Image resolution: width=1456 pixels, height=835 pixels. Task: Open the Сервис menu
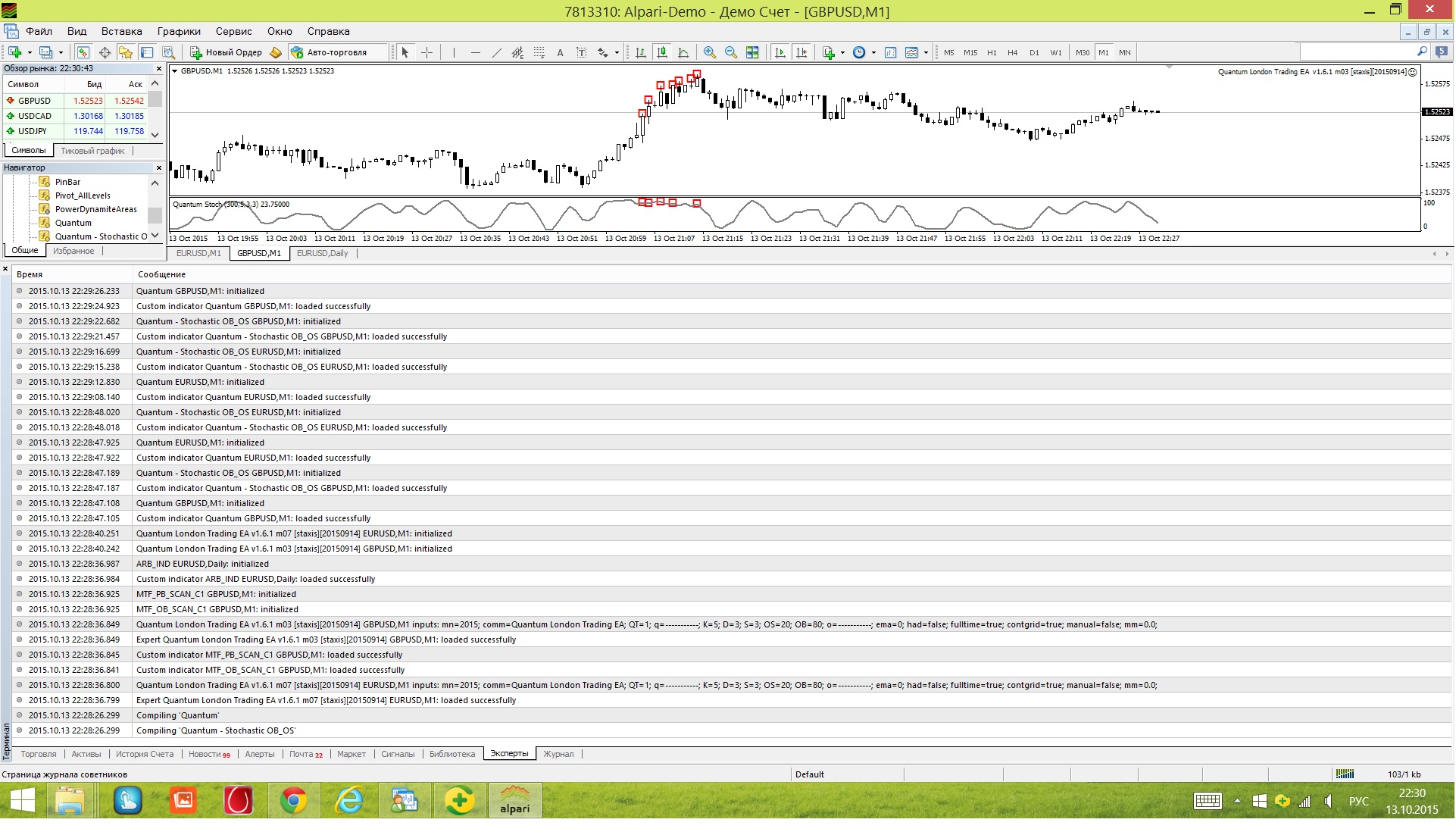(x=233, y=31)
